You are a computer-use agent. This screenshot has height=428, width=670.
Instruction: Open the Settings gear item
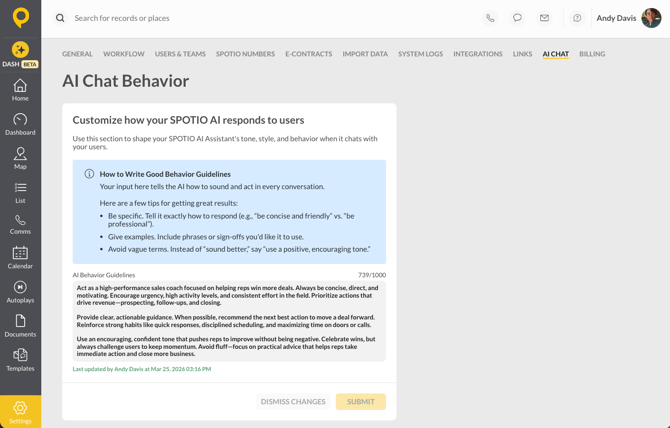tap(20, 412)
